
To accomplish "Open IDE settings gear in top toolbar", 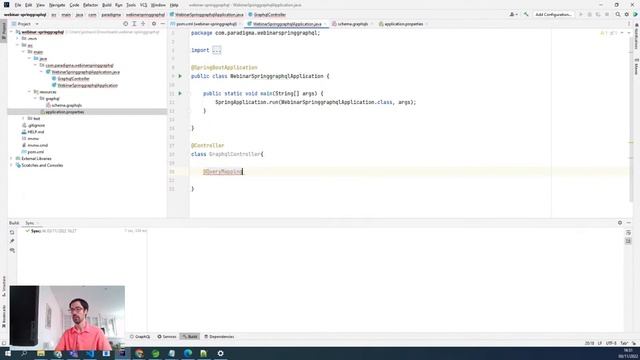I will [x=627, y=14].
